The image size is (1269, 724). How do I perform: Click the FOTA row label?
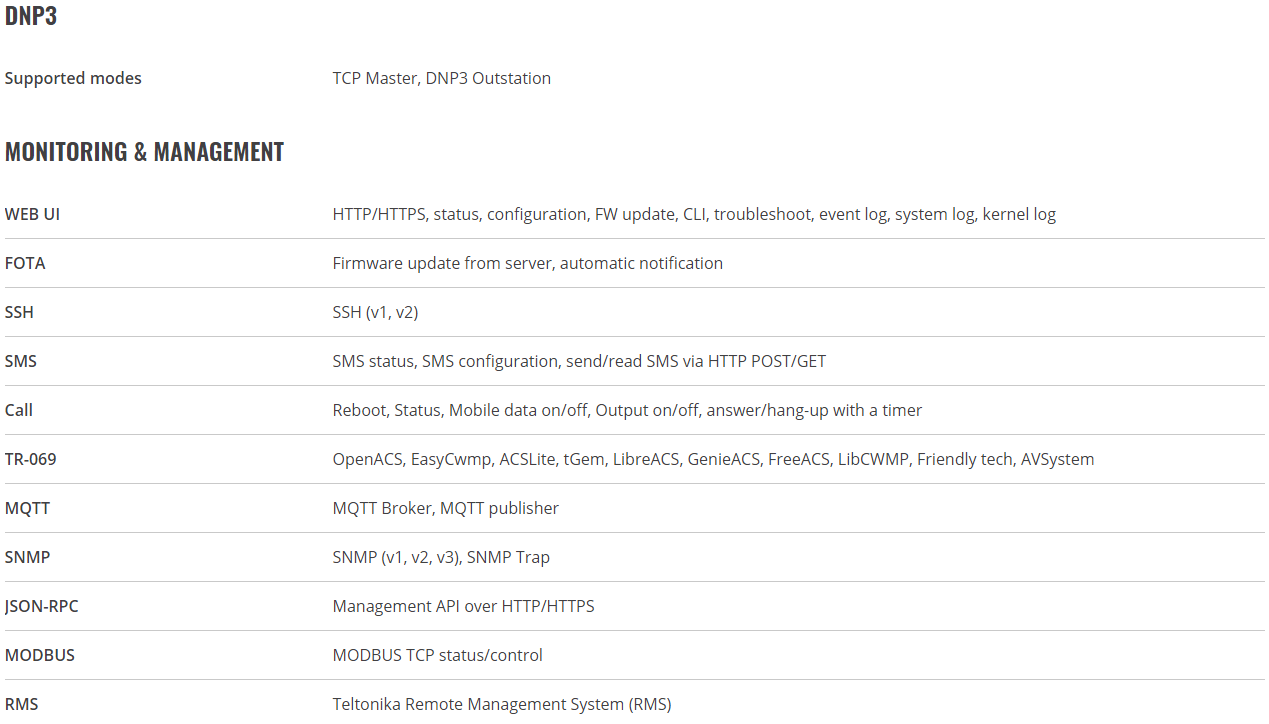(x=25, y=263)
